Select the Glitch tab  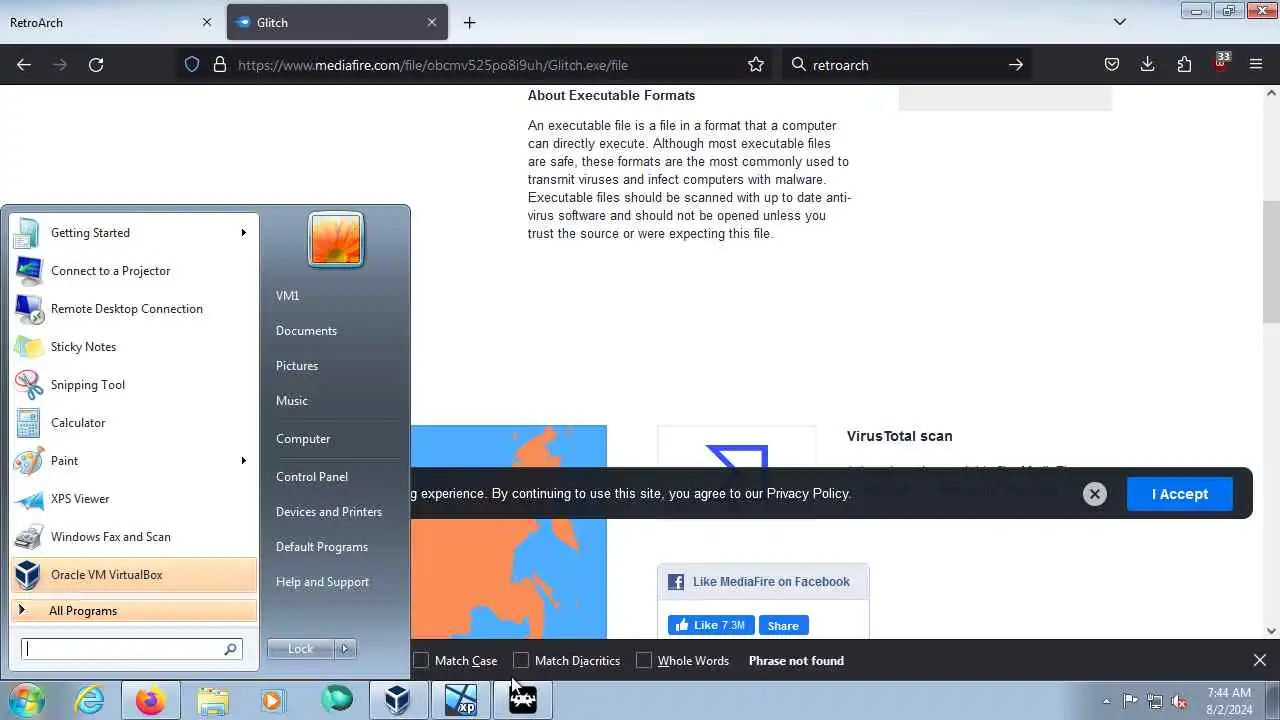click(x=337, y=22)
